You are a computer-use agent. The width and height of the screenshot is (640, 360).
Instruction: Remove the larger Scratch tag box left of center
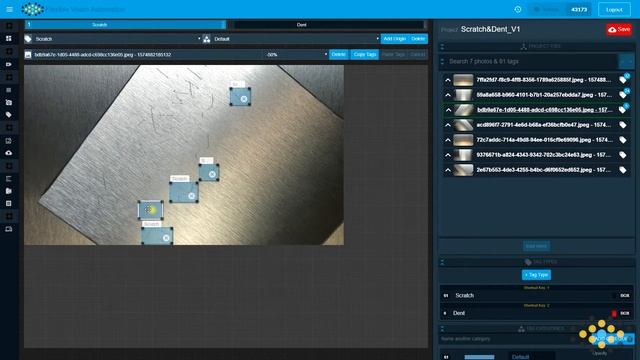pos(191,196)
